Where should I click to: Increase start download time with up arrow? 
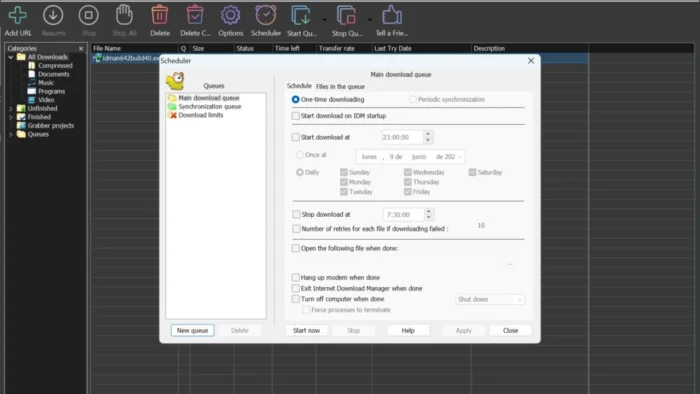coord(428,134)
